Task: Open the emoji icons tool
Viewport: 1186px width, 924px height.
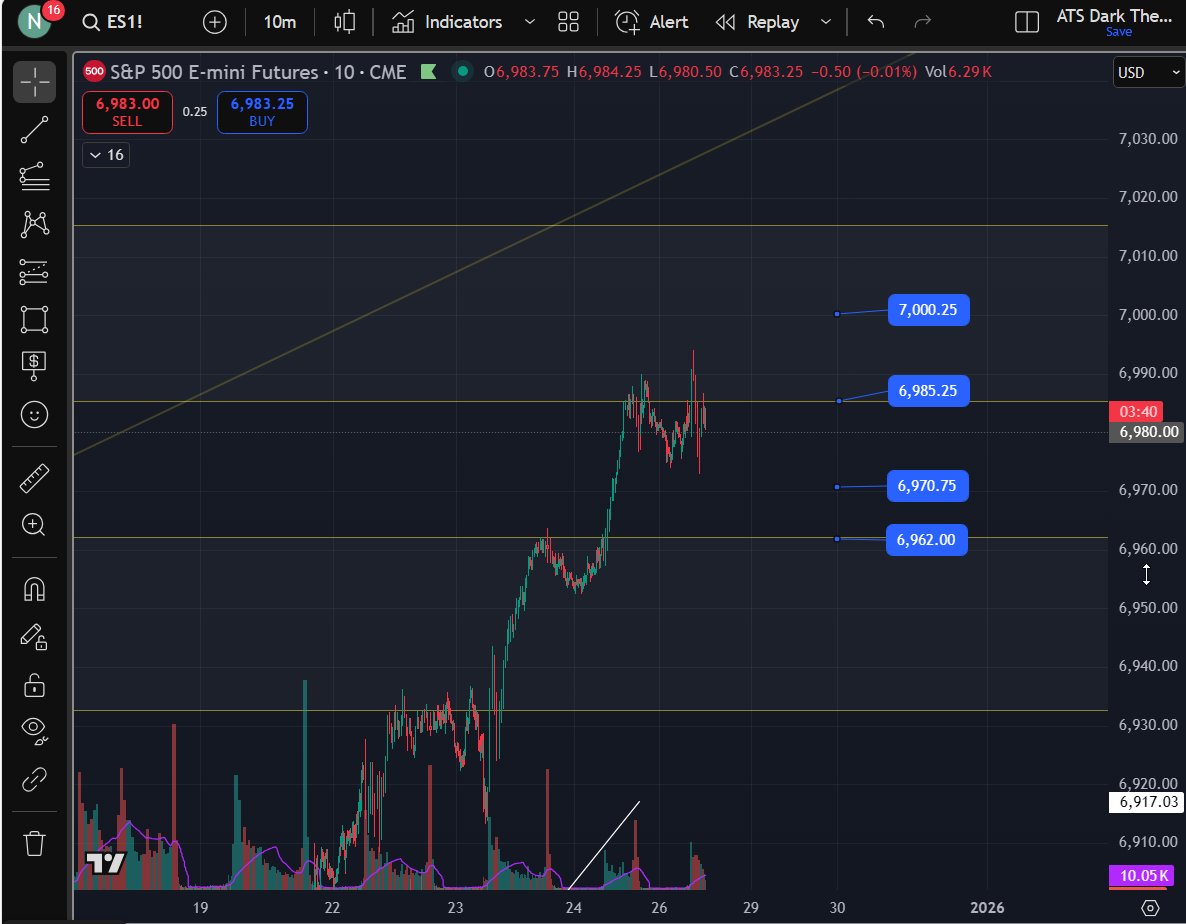Action: pyautogui.click(x=34, y=414)
